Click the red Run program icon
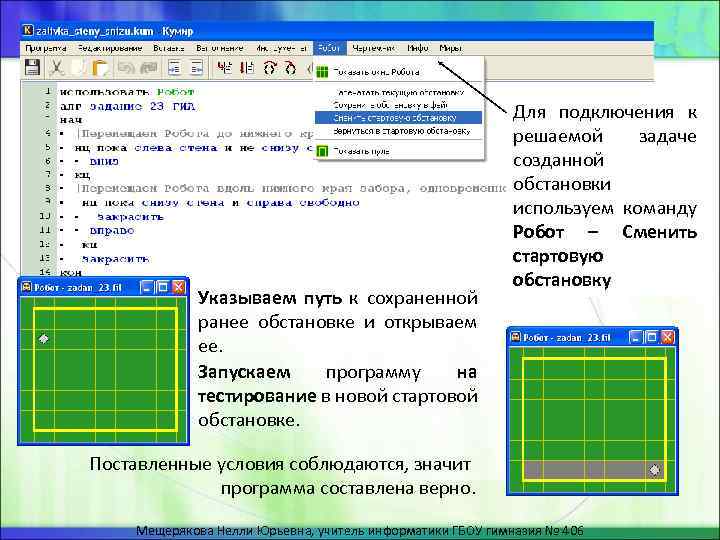This screenshot has height=540, width=720. (x=225, y=68)
